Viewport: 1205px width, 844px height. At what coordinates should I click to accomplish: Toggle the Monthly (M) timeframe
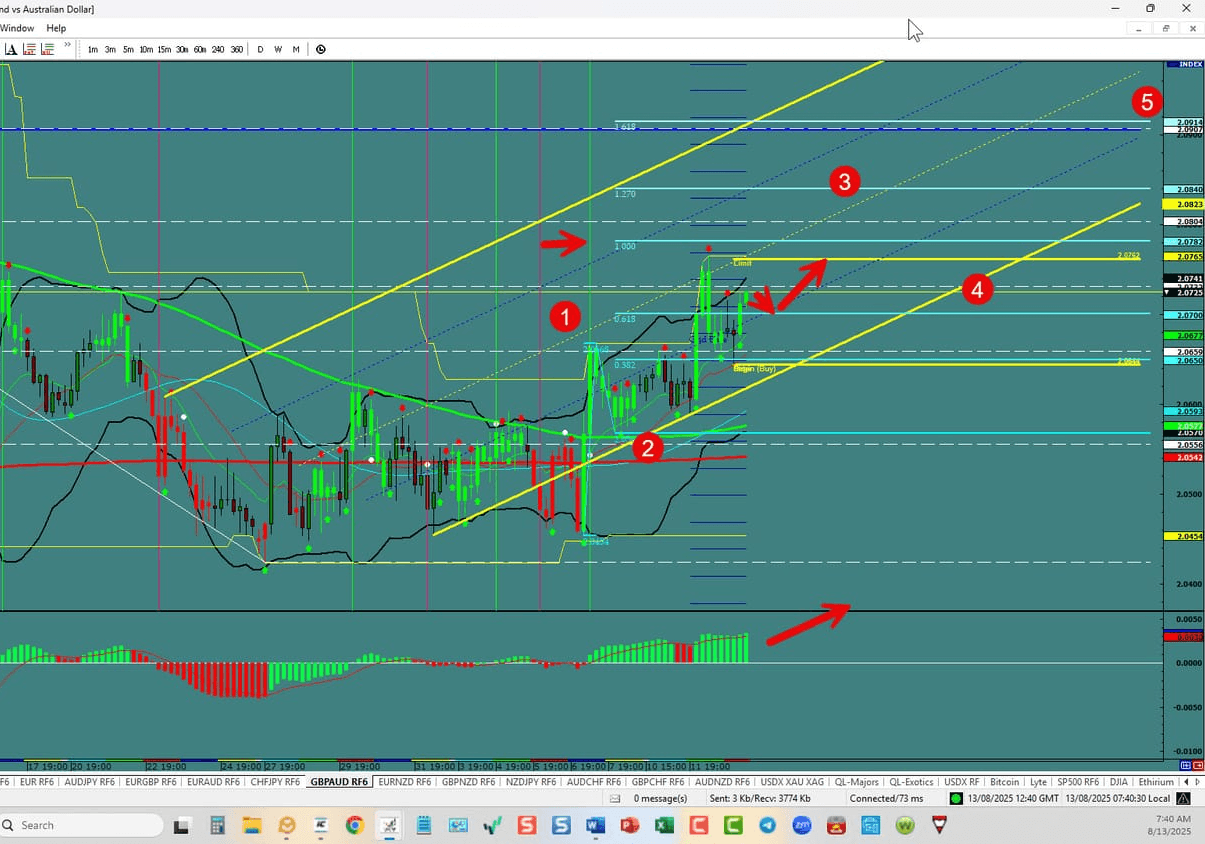[296, 48]
